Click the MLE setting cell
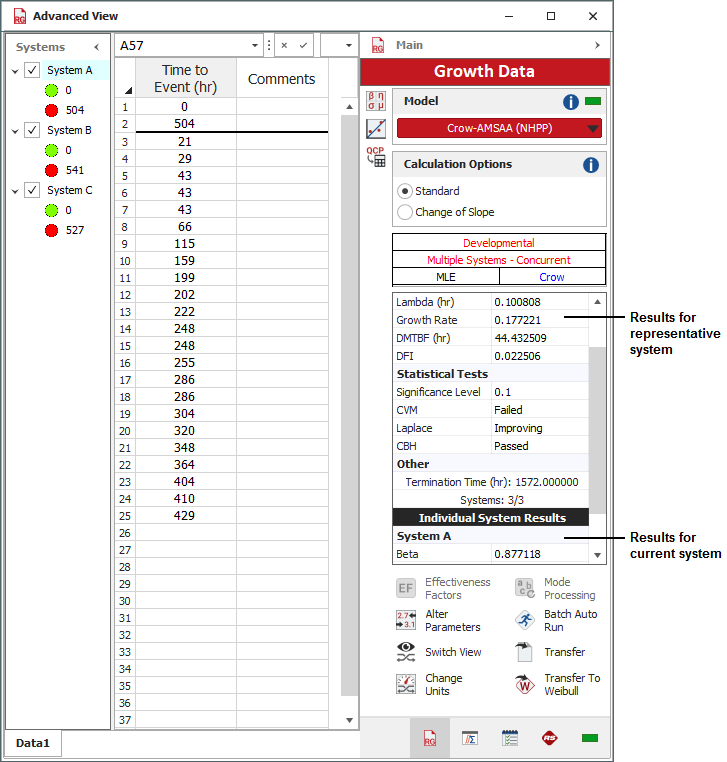 point(445,277)
